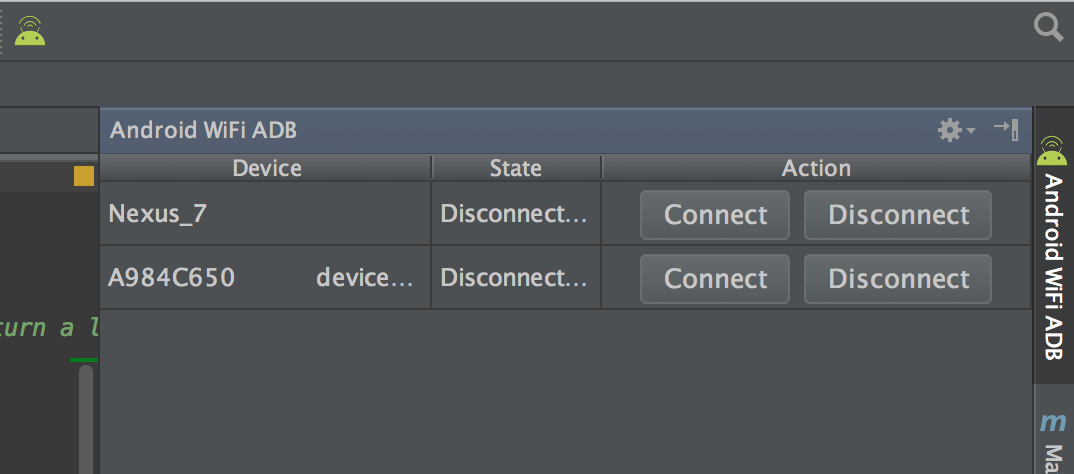This screenshot has width=1074, height=474.
Task: Click the Action column header
Action: click(x=816, y=168)
